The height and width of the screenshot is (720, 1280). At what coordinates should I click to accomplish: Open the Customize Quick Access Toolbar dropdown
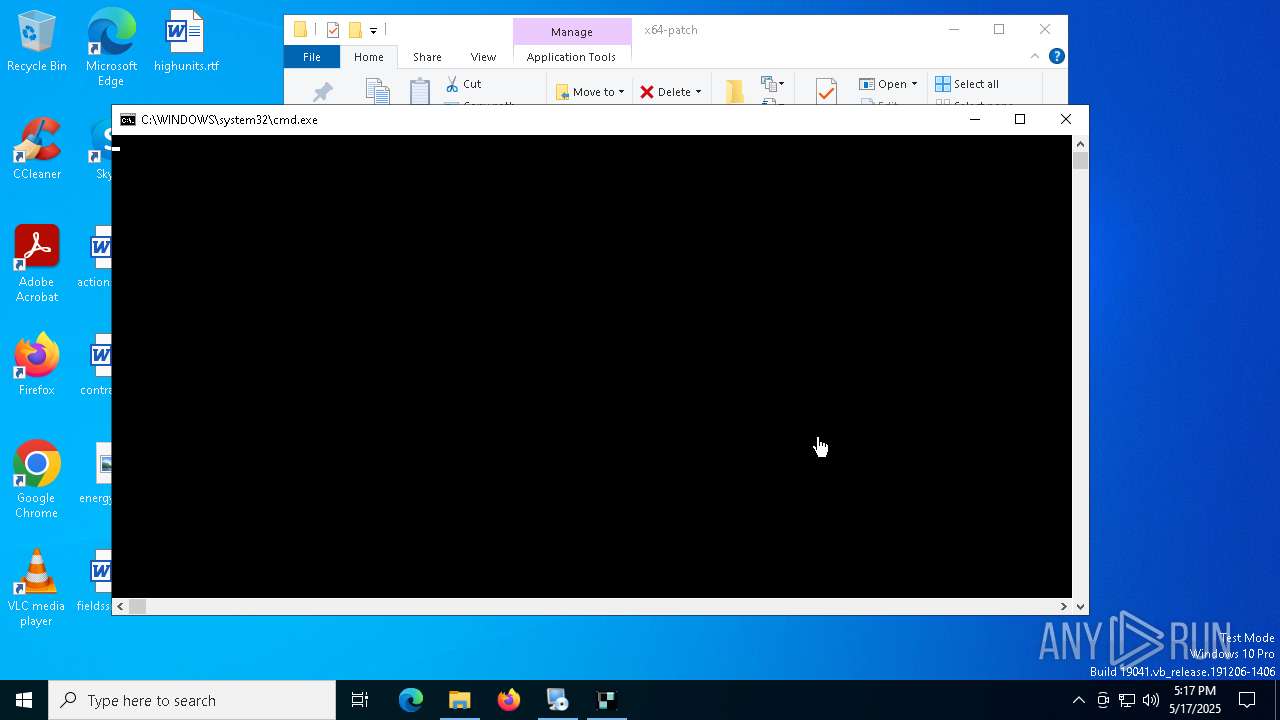(x=374, y=31)
